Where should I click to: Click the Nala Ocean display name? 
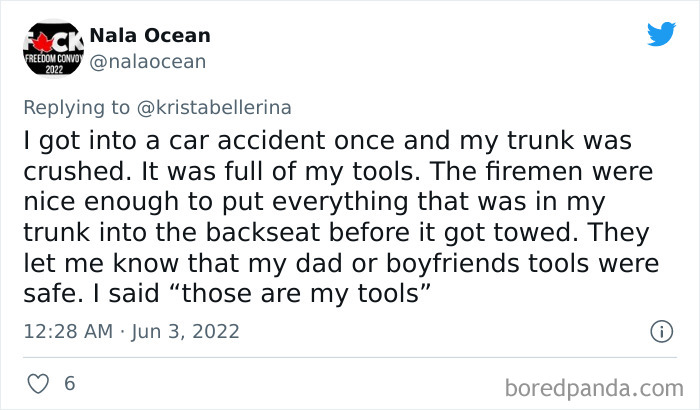coord(150,36)
